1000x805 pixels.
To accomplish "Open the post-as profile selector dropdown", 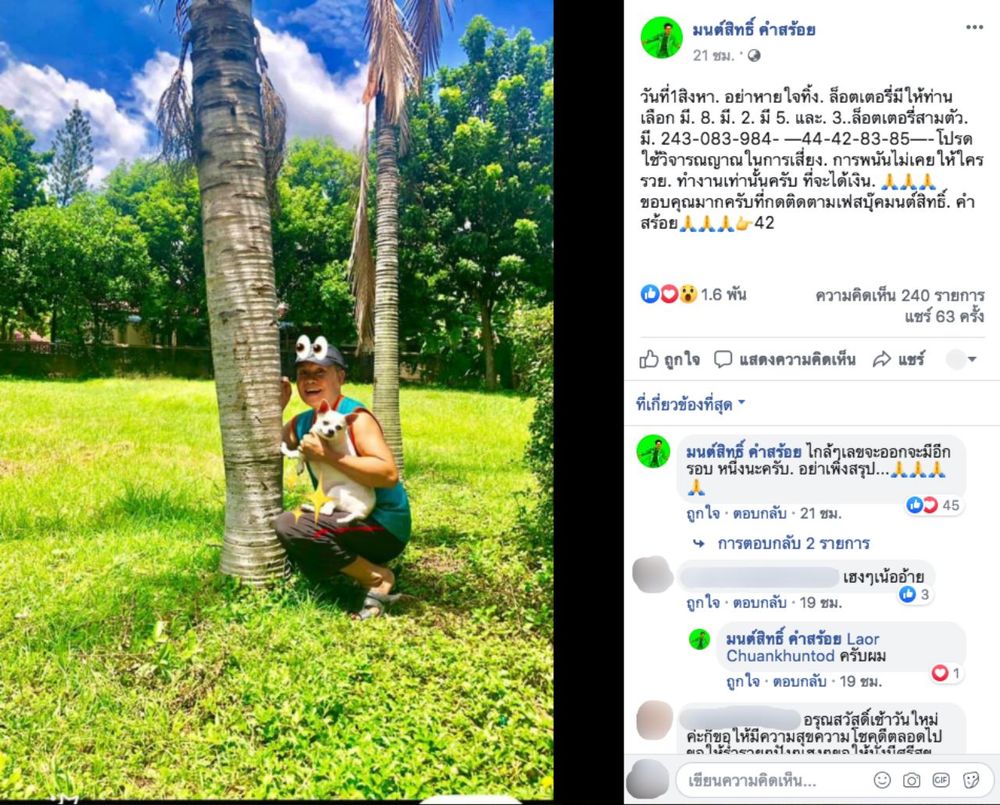I will point(961,360).
